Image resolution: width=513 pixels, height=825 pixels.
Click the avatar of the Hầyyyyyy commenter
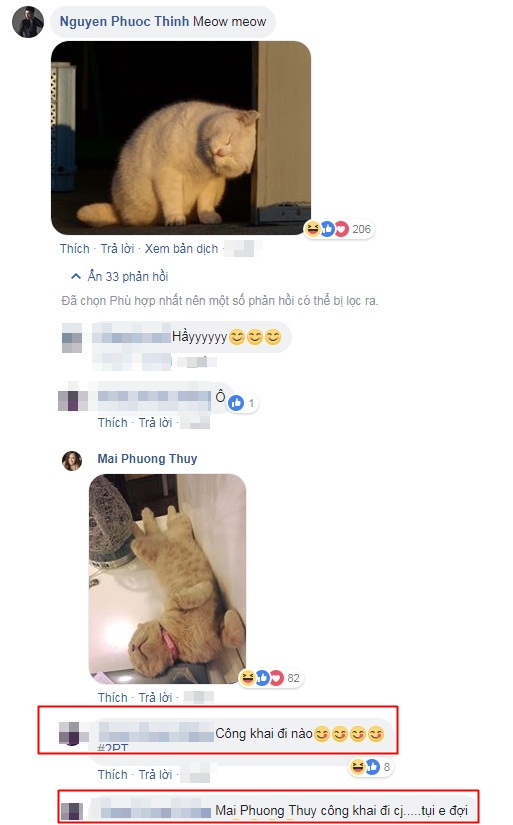(72, 338)
